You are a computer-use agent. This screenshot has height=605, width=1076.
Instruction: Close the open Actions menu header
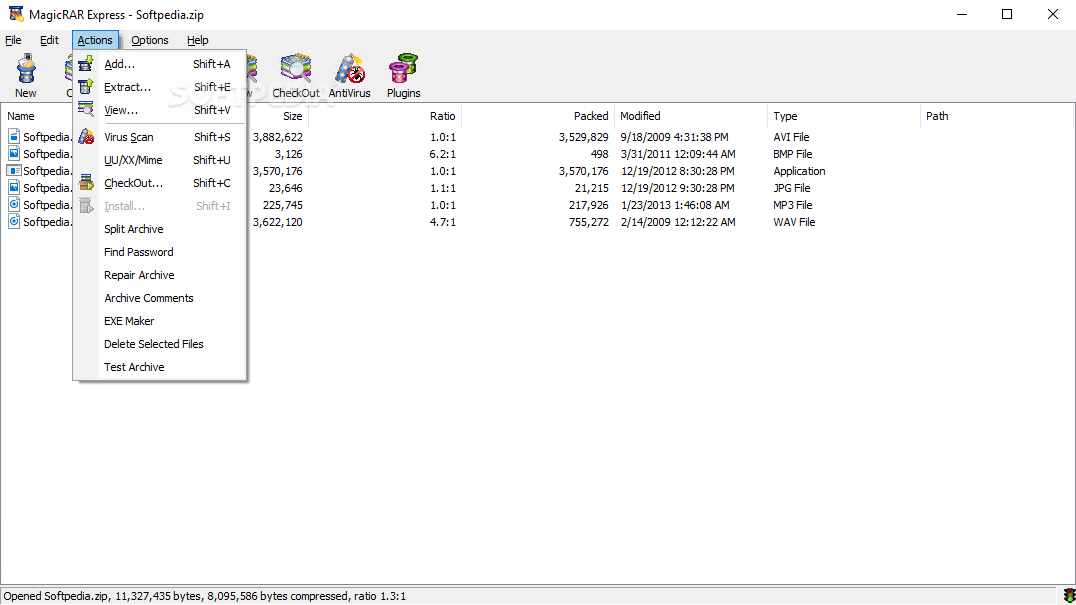[x=95, y=40]
